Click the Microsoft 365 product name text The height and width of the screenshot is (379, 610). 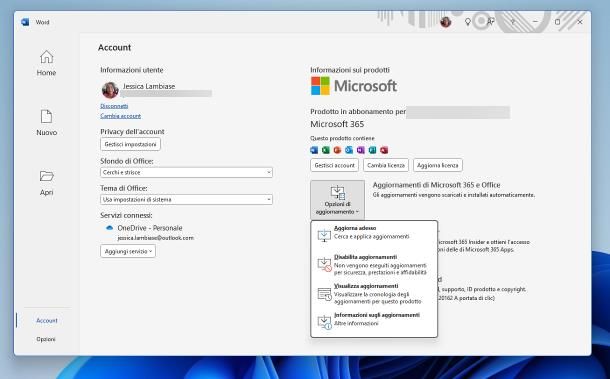(x=337, y=124)
